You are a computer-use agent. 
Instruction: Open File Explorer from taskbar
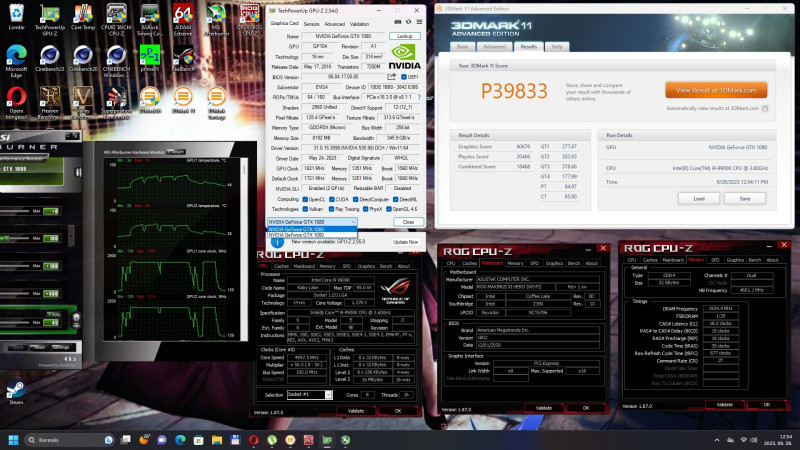tap(217, 440)
